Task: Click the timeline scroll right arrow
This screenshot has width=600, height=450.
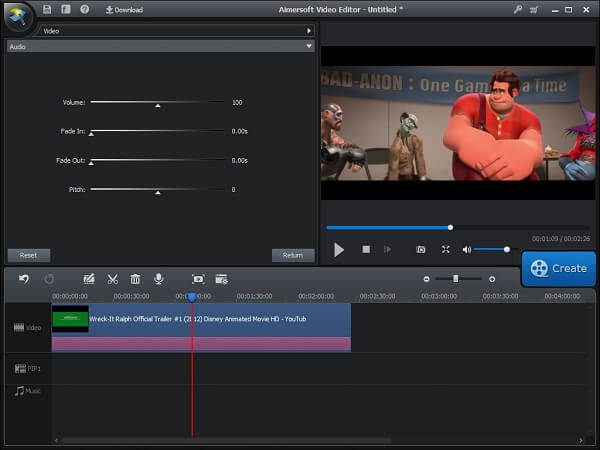Action: coord(581,440)
